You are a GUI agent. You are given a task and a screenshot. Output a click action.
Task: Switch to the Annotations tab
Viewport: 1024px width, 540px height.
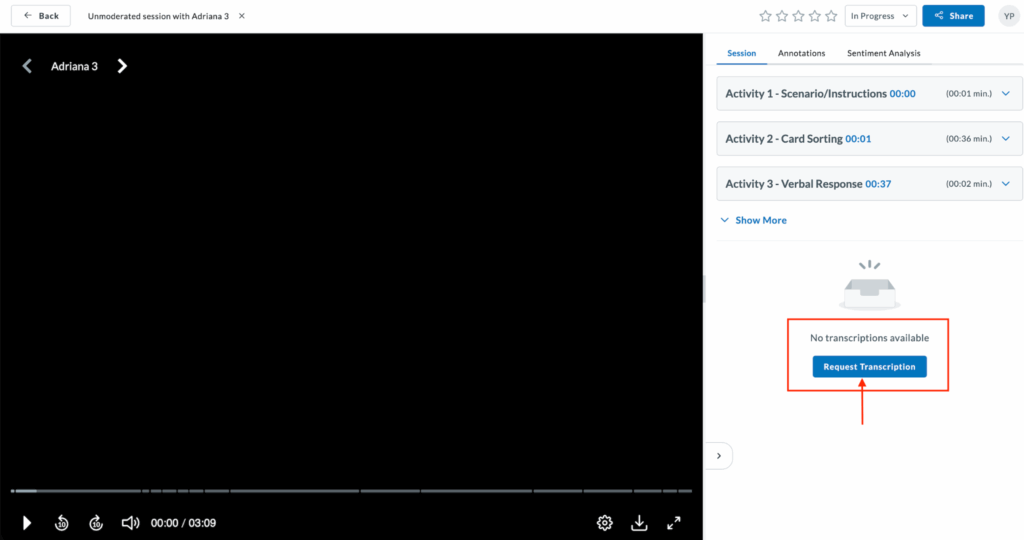801,53
